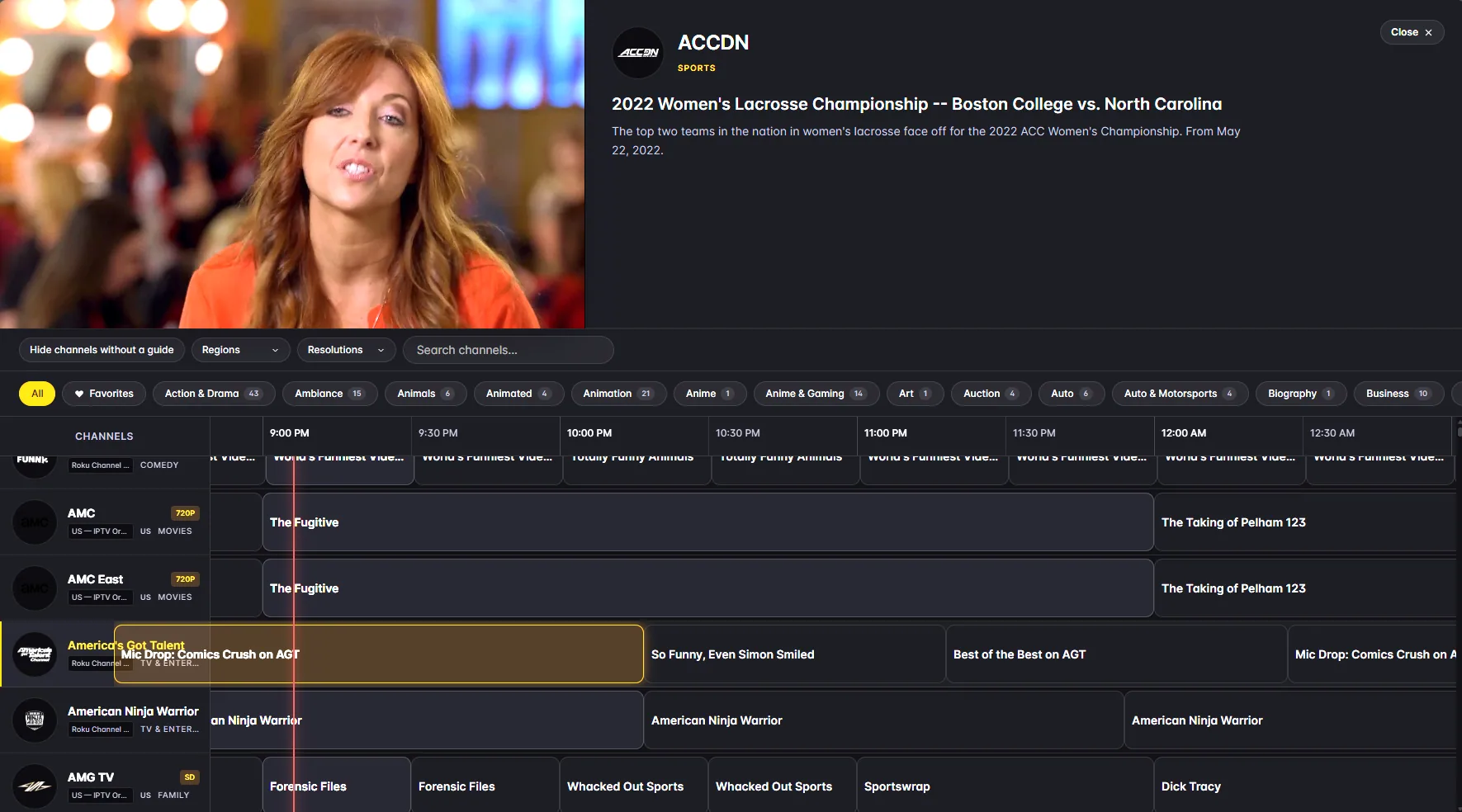Screen dimensions: 1462x812
Task: Select the Business category
Action: pos(1398,394)
